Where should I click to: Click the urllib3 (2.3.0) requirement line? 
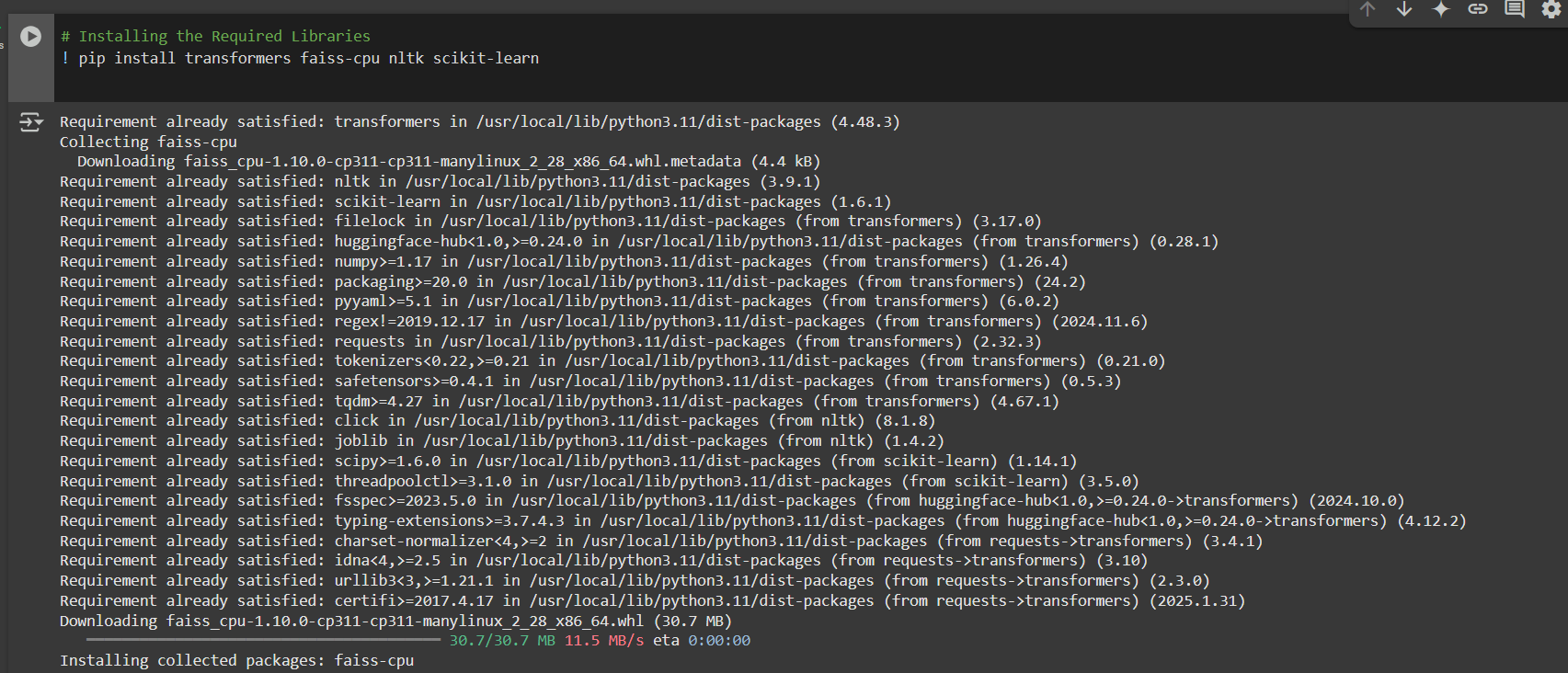coord(635,581)
